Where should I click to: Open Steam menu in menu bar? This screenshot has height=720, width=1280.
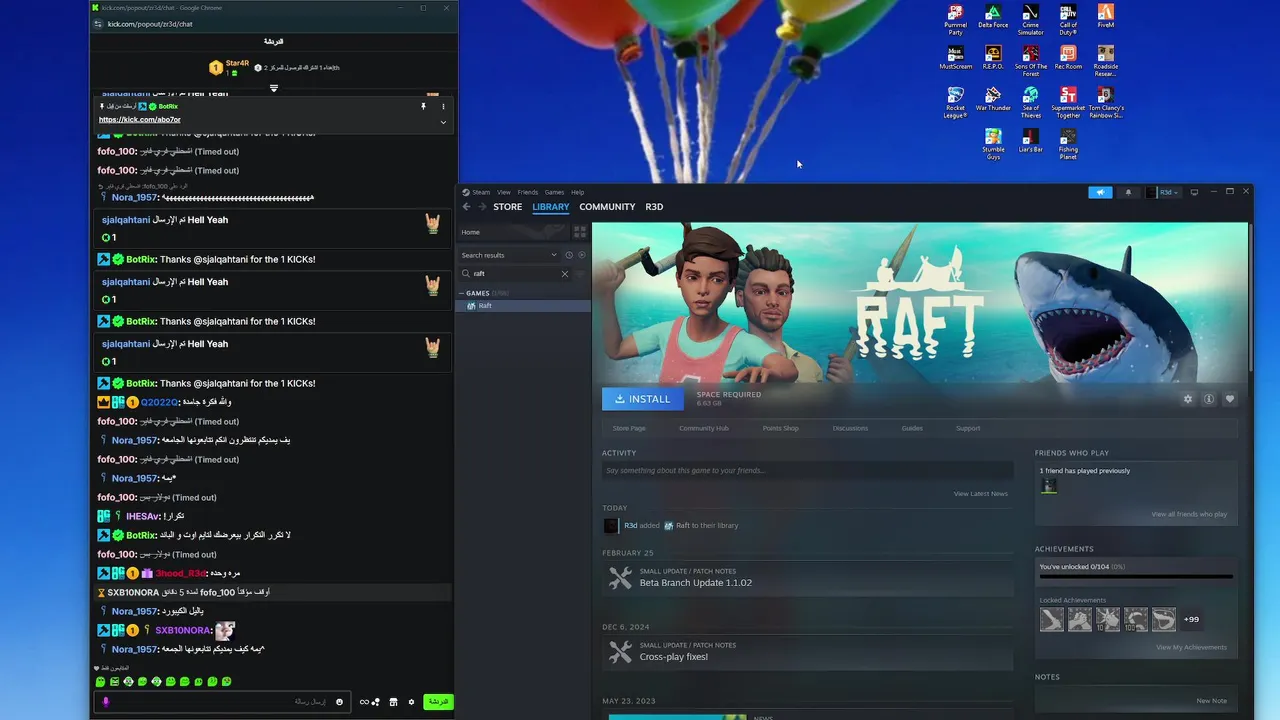point(481,192)
